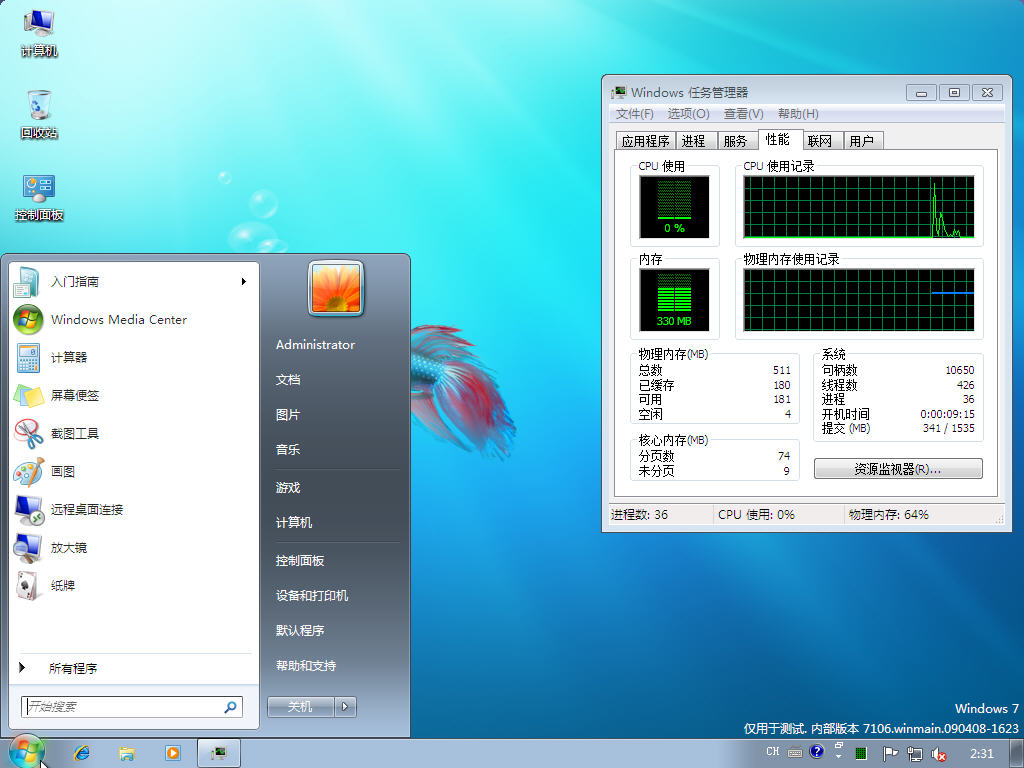Switch to 服务 tab
The width and height of the screenshot is (1024, 768).
click(736, 141)
